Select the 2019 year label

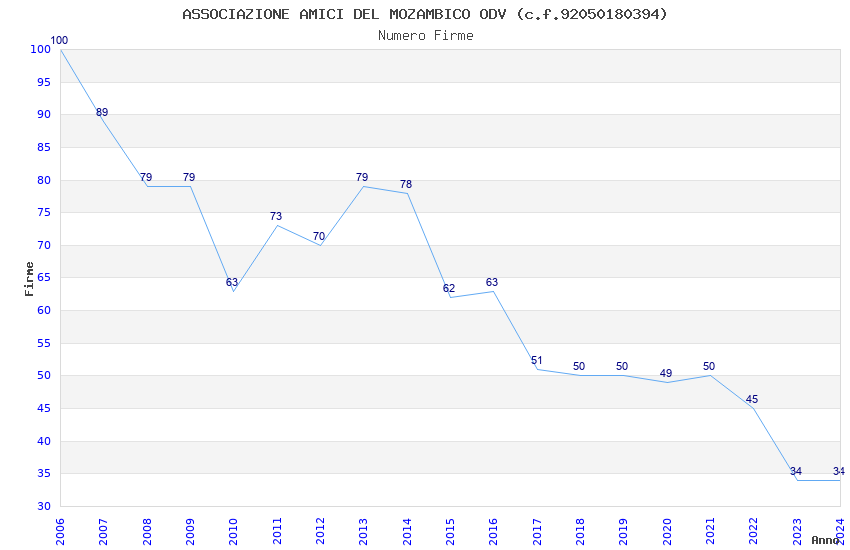(x=624, y=532)
